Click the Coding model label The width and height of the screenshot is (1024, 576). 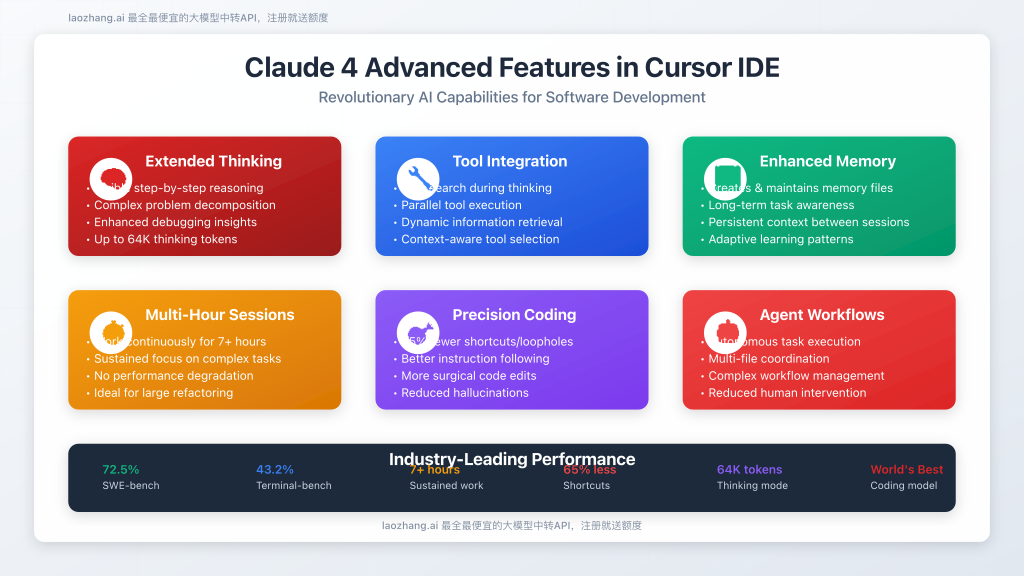tap(904, 485)
